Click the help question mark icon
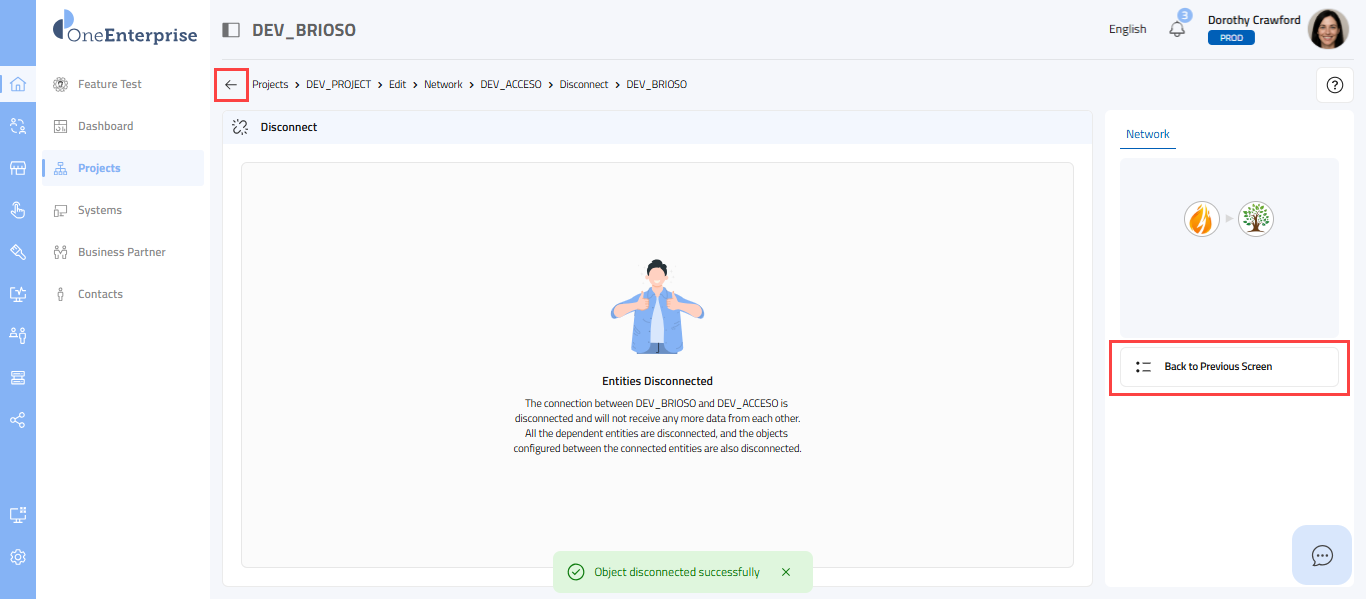The image size is (1366, 599). pyautogui.click(x=1334, y=85)
